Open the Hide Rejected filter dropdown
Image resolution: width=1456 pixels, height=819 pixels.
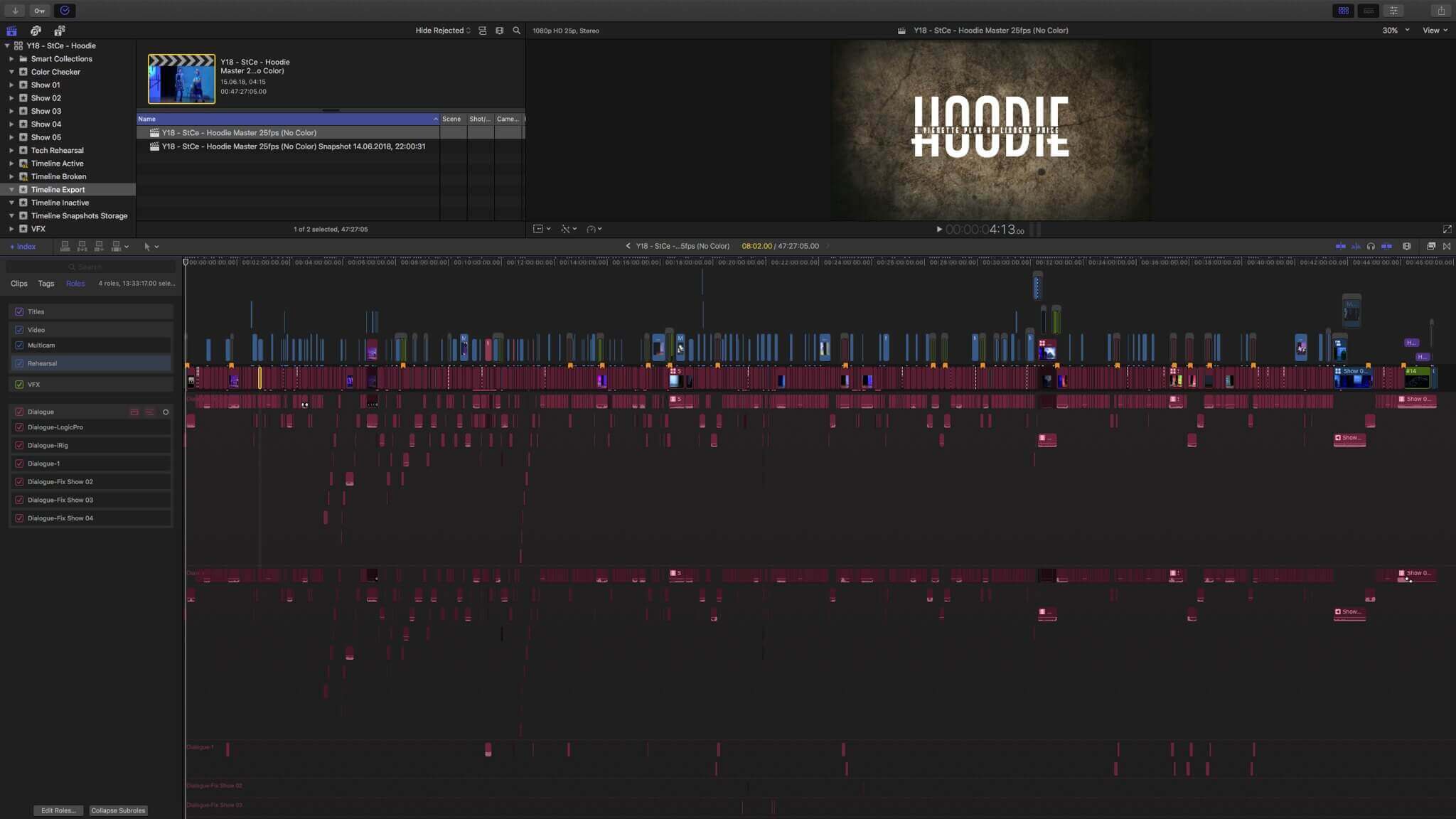[442, 31]
